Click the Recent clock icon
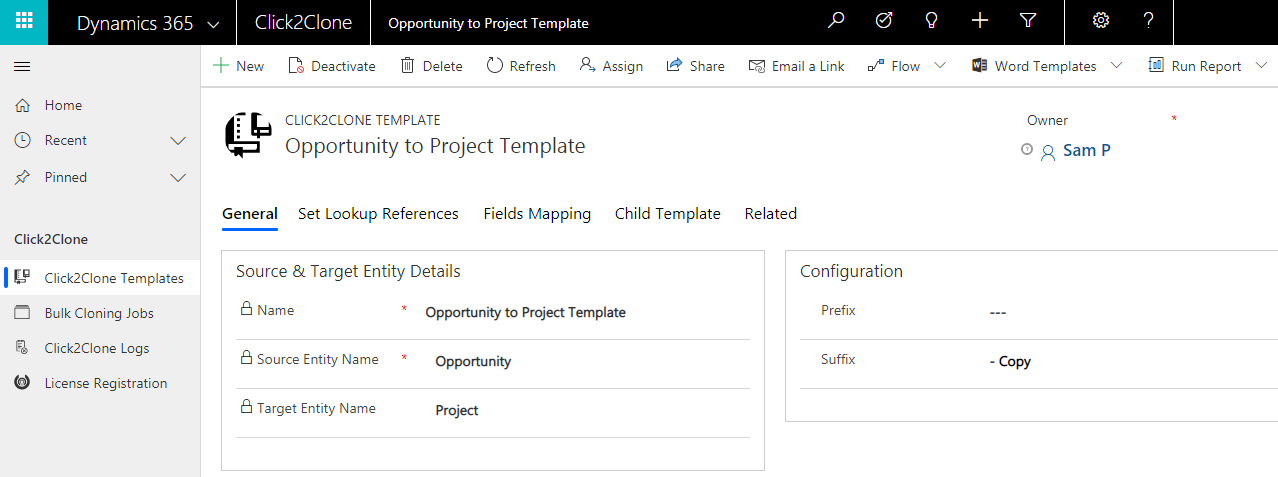1278x477 pixels. point(22,140)
